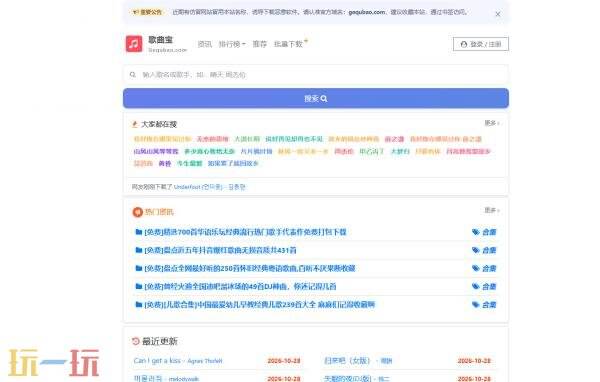Click 合集 tag on 250首粤语歌曲 row

(x=484, y=268)
